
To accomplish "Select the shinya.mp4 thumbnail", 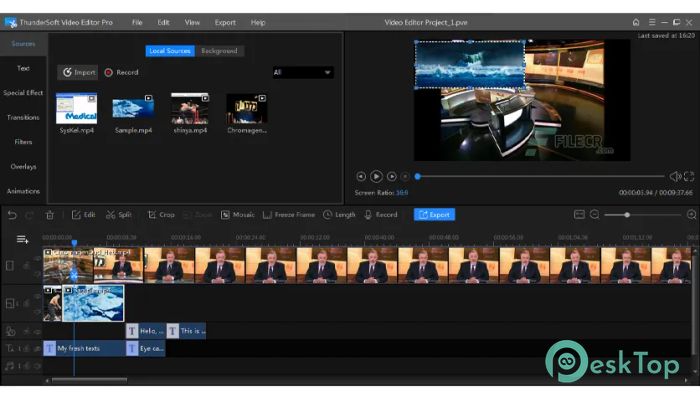I will pyautogui.click(x=190, y=108).
